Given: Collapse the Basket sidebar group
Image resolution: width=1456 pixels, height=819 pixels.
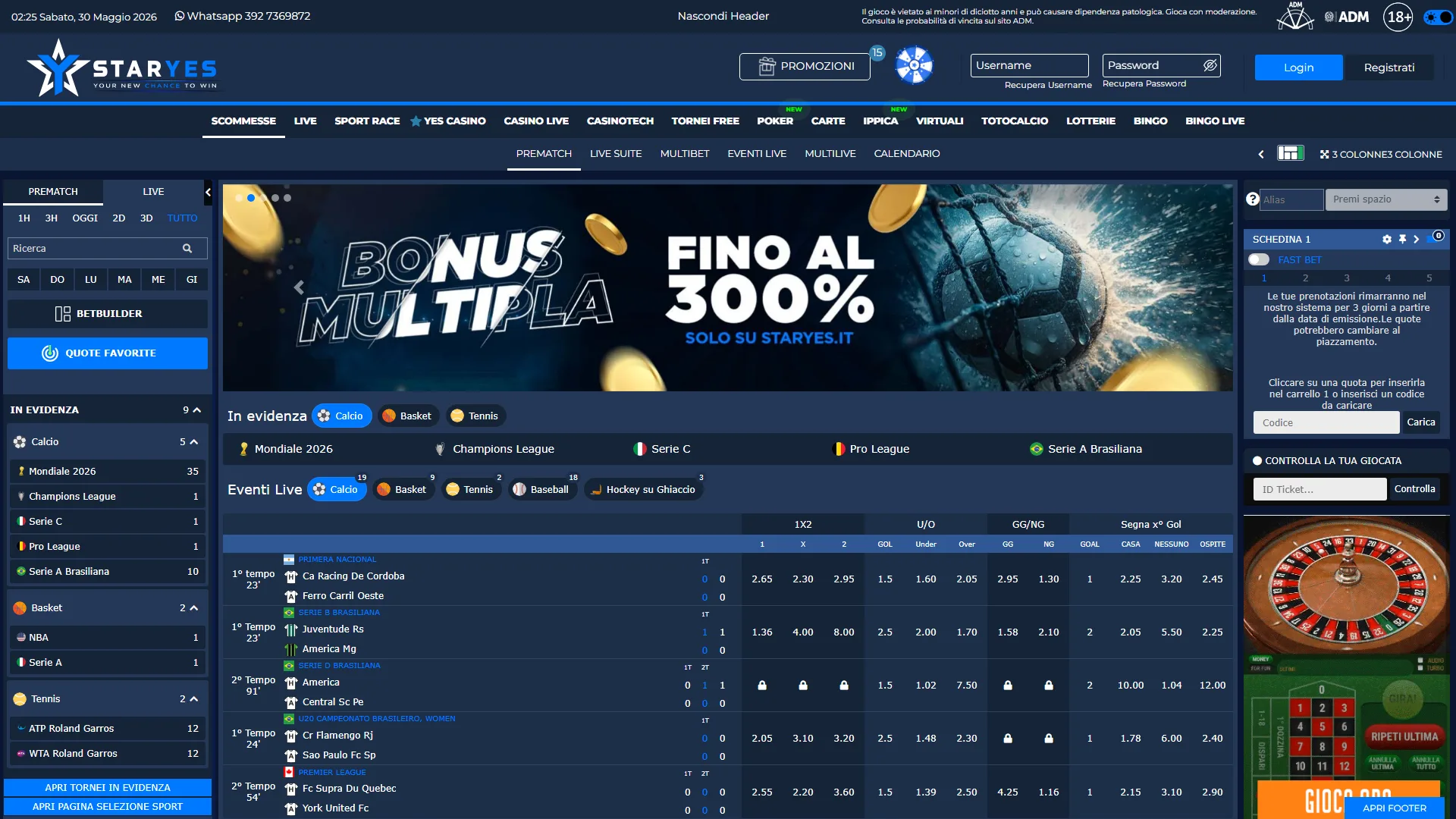Looking at the screenshot, I should tap(194, 608).
